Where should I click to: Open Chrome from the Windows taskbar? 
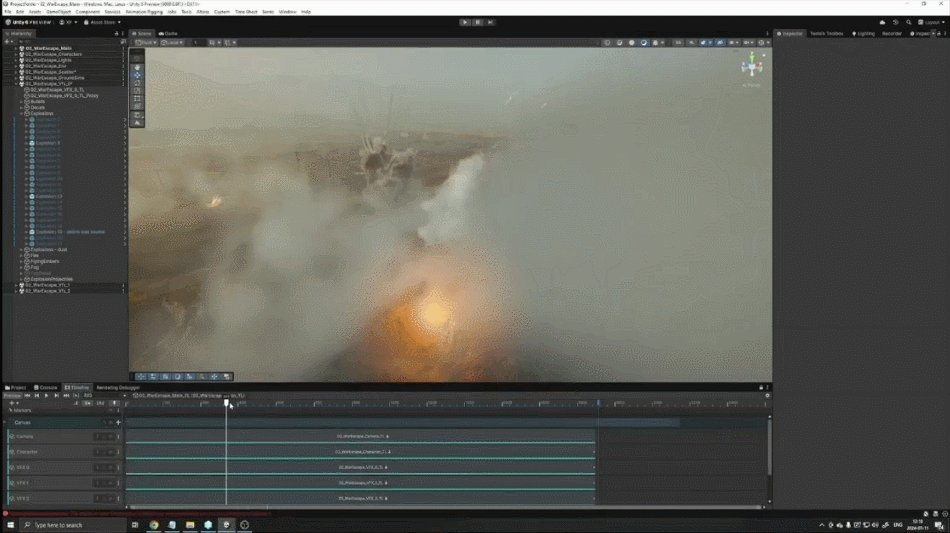click(x=154, y=525)
